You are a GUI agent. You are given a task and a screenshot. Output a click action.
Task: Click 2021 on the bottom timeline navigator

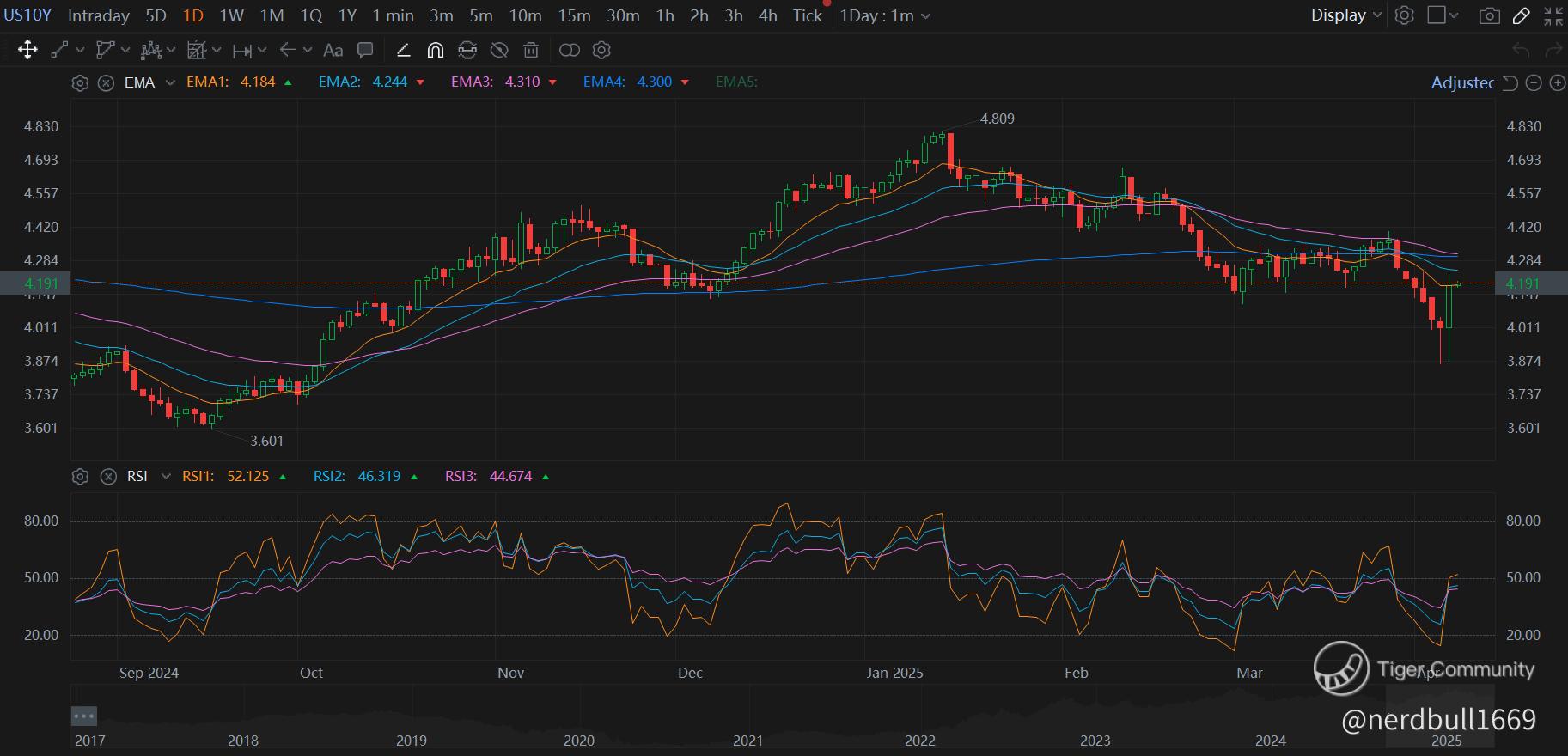[747, 741]
